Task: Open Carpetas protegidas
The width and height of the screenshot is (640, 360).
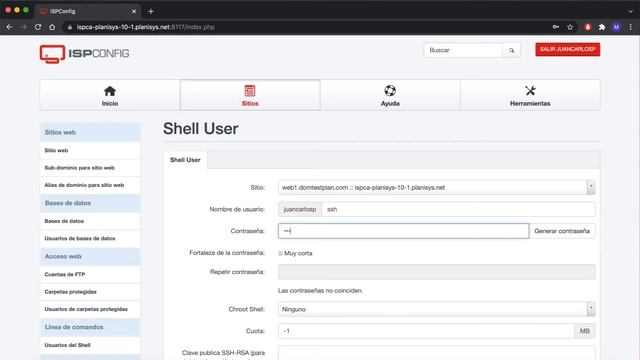Action: 90,292
